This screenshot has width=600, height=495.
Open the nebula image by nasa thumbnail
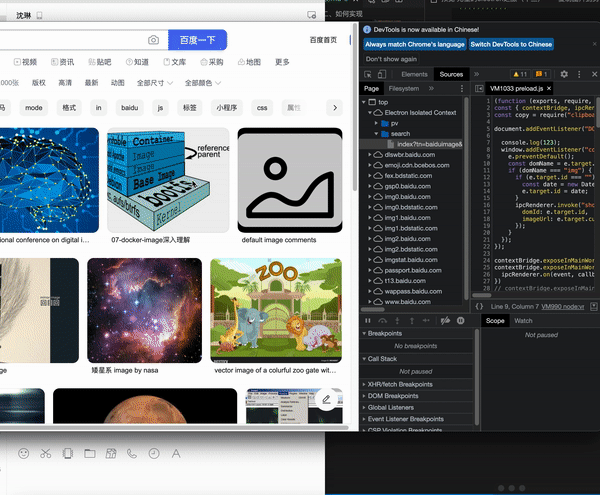145,311
